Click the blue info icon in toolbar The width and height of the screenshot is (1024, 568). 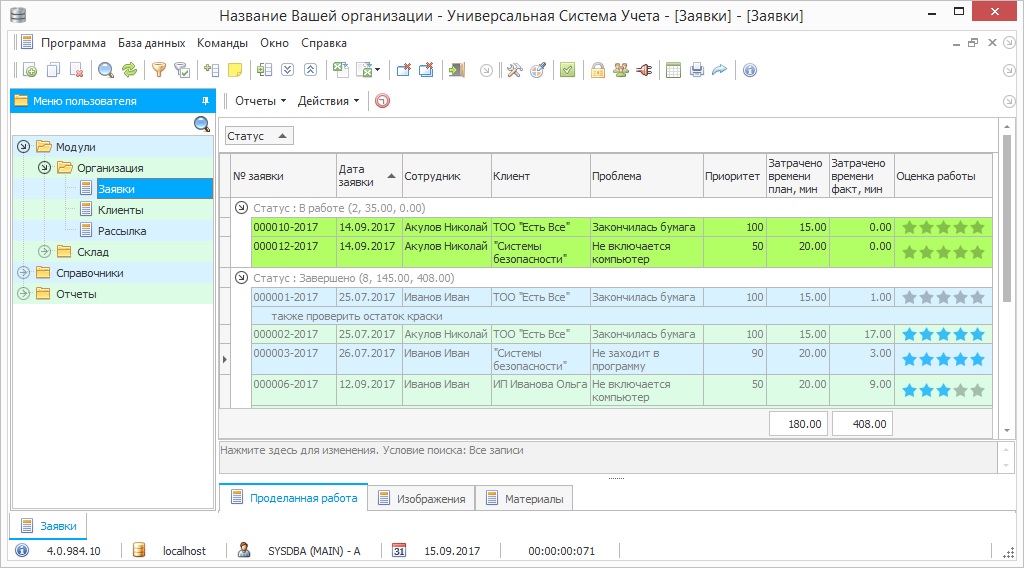(x=750, y=71)
